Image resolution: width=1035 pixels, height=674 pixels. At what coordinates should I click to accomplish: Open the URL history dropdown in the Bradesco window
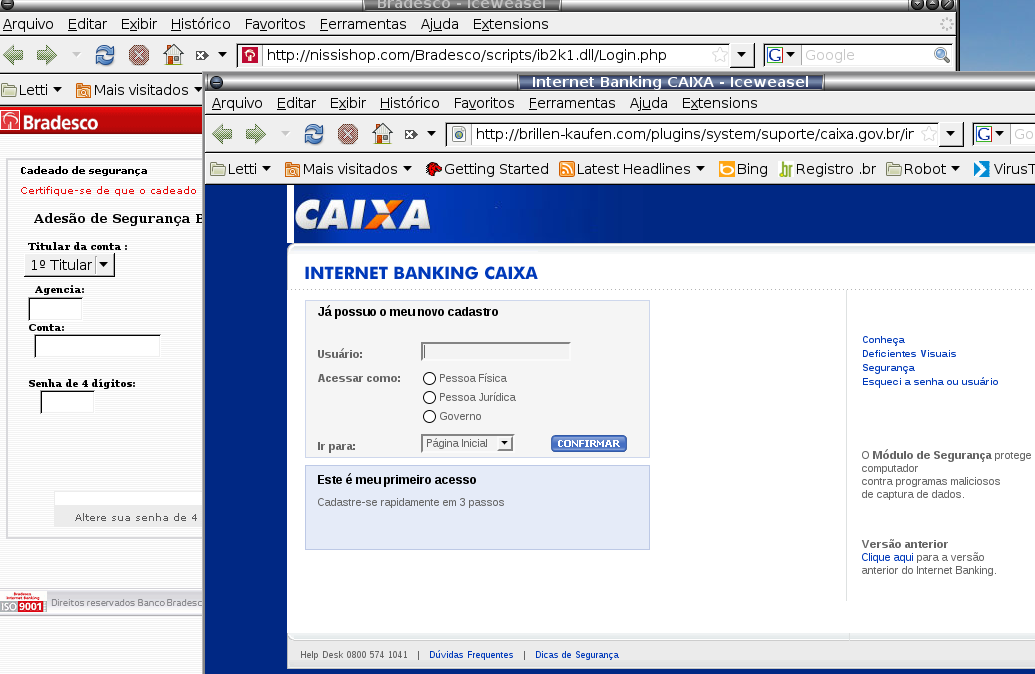point(742,55)
